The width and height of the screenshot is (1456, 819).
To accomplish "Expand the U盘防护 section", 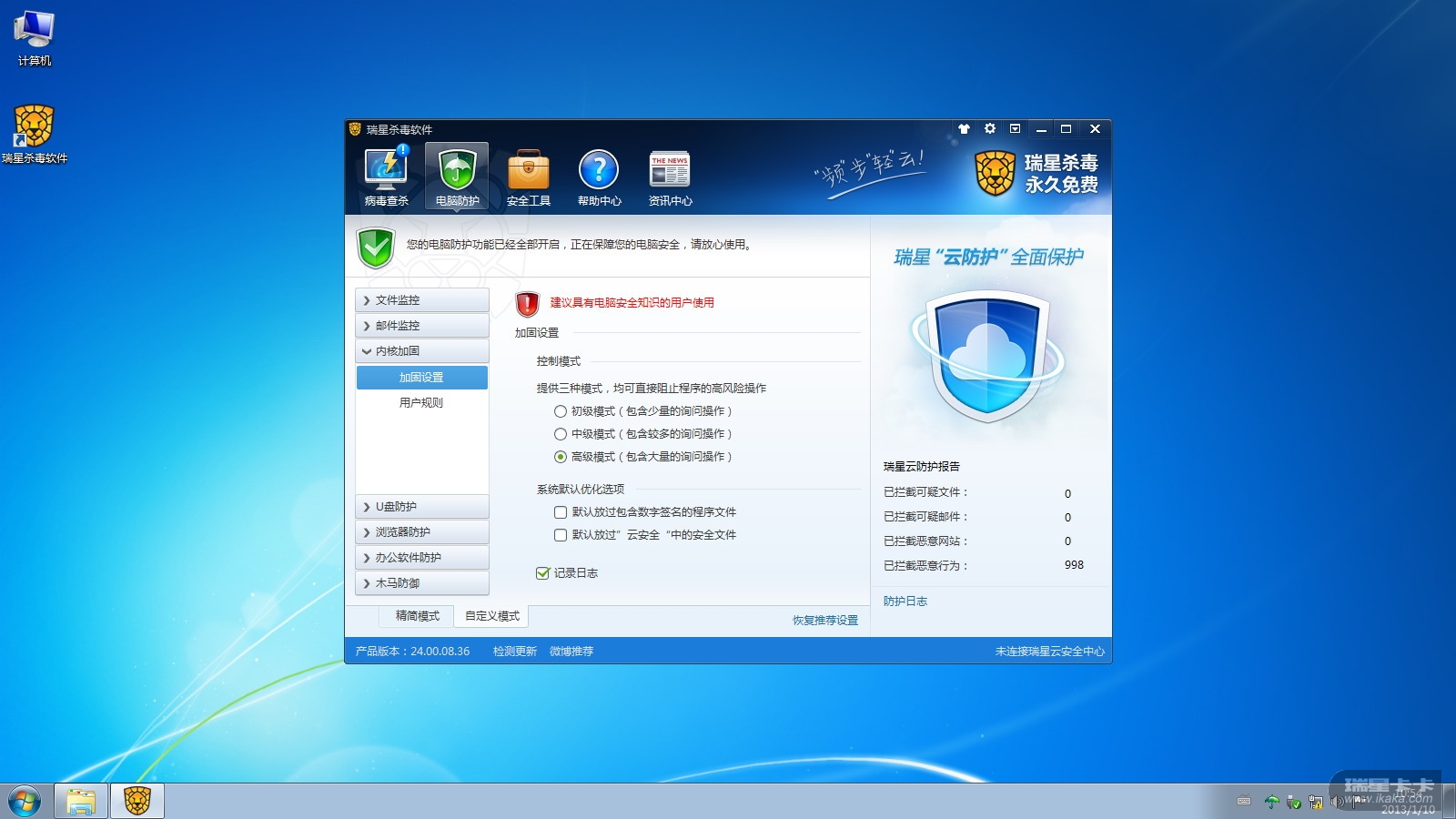I will pos(422,507).
